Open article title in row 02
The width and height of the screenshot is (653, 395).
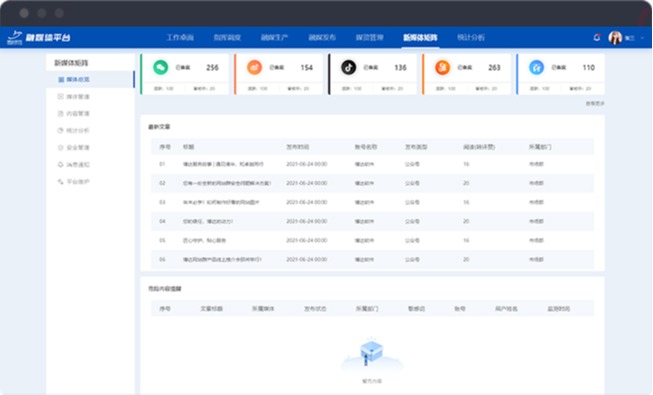coord(227,183)
